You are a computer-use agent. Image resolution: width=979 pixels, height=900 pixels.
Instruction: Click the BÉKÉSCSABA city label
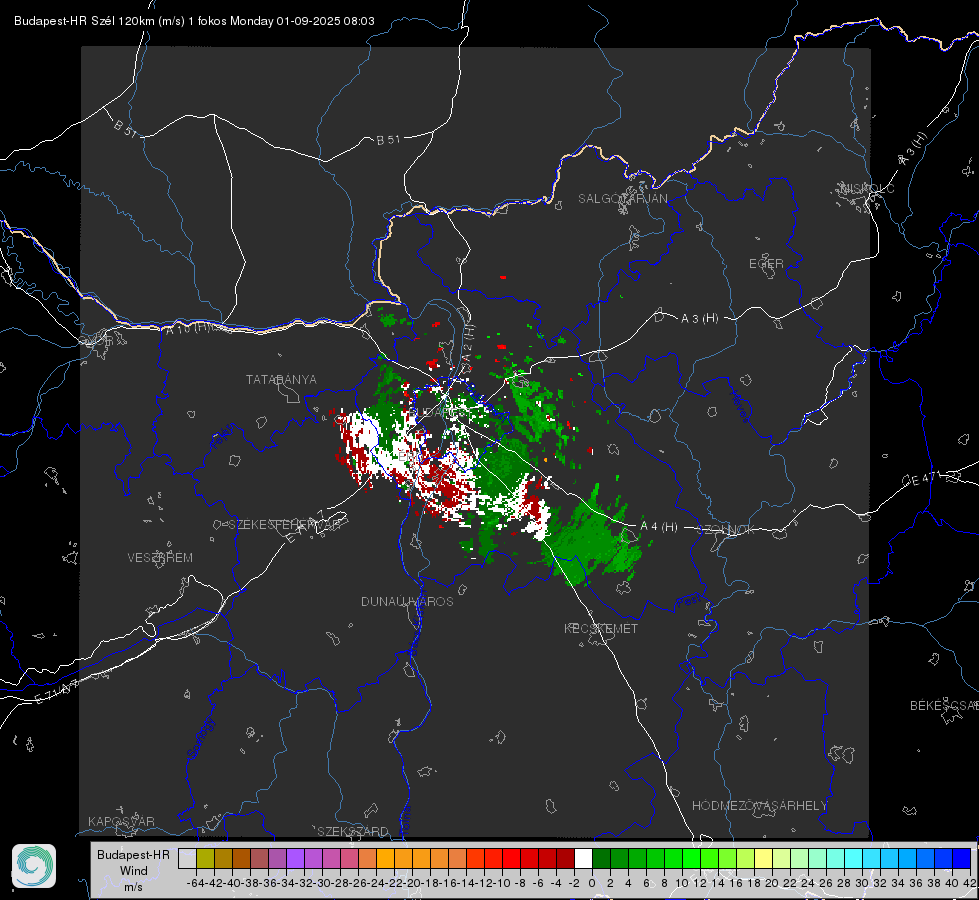pos(944,706)
